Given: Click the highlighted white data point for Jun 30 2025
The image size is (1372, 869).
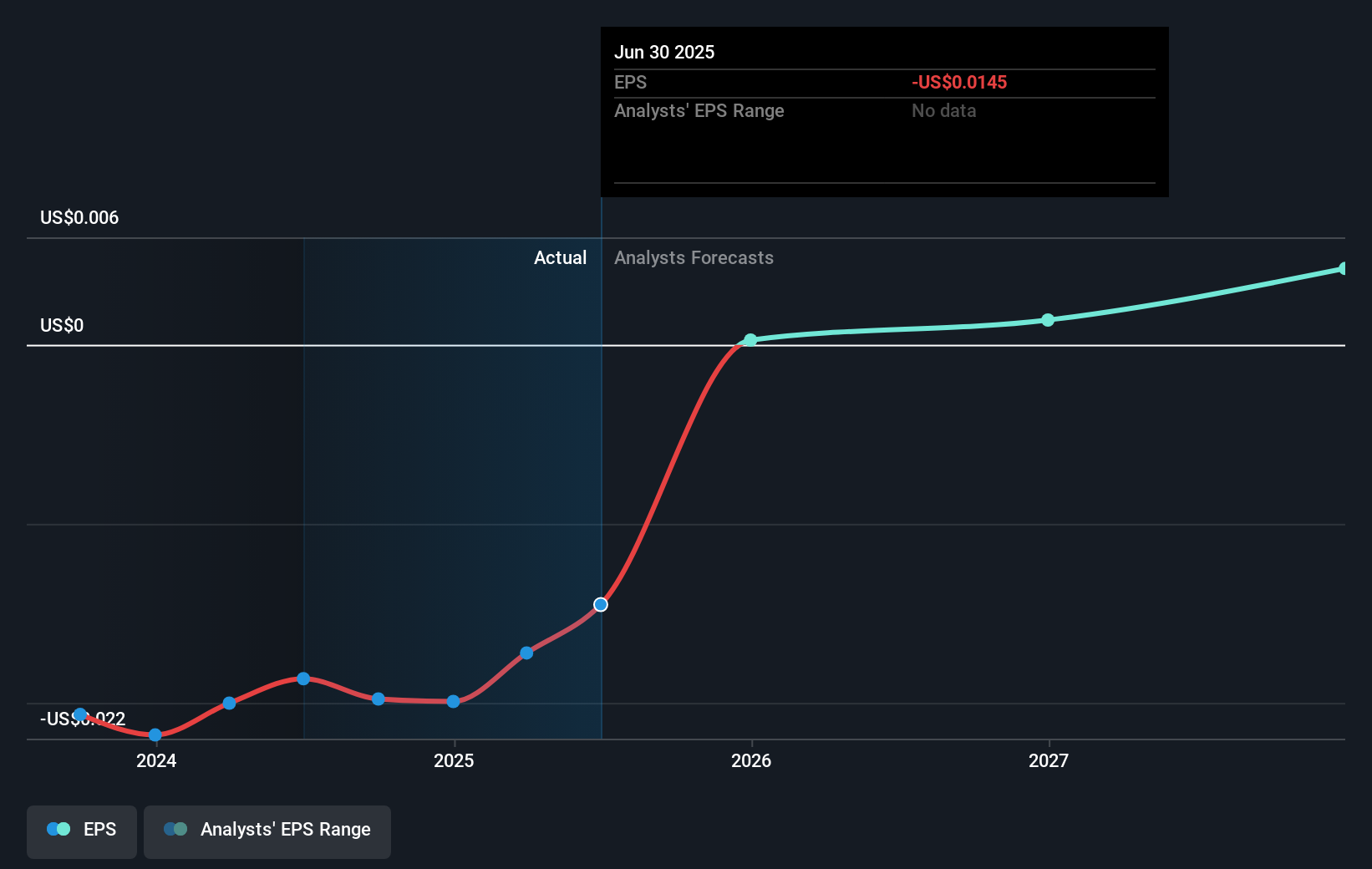Looking at the screenshot, I should (x=600, y=605).
